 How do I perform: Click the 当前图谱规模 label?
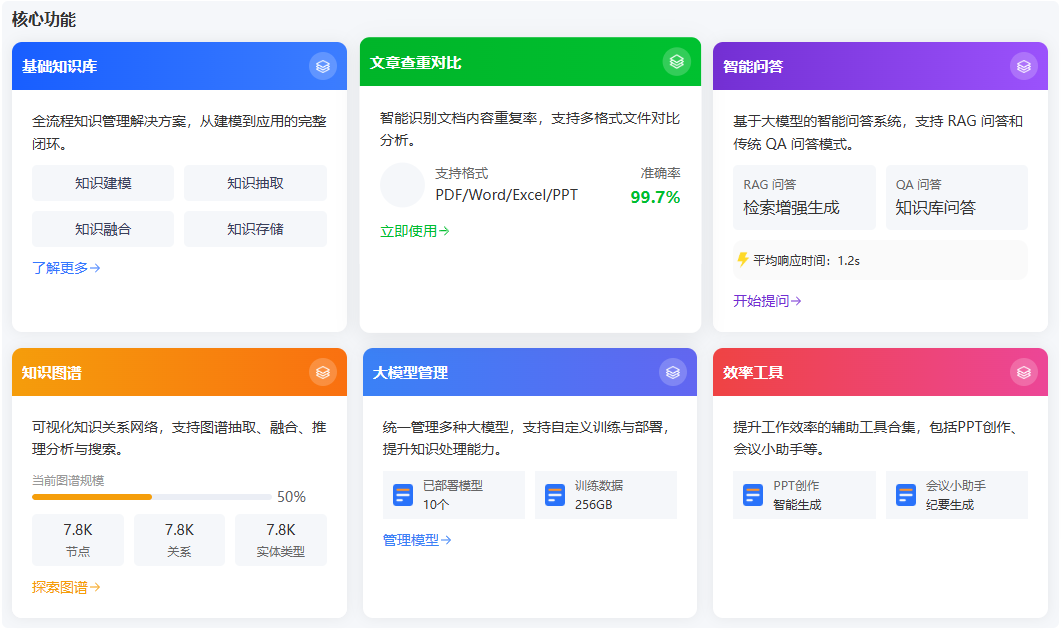[x=68, y=481]
